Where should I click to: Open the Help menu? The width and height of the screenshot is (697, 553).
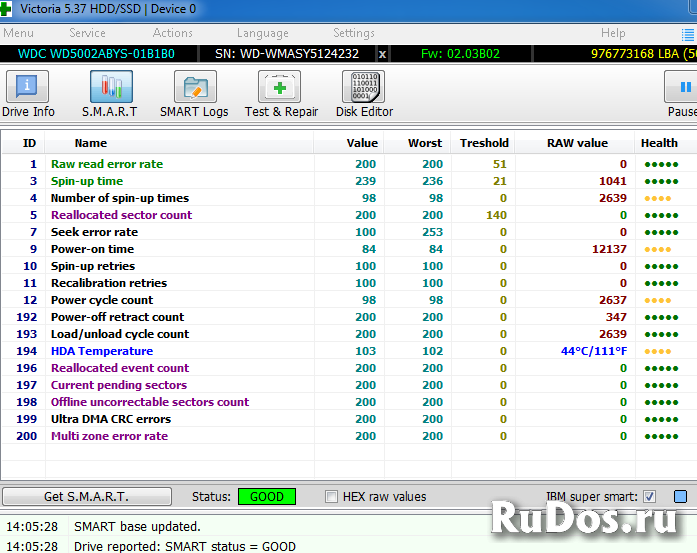click(x=613, y=33)
